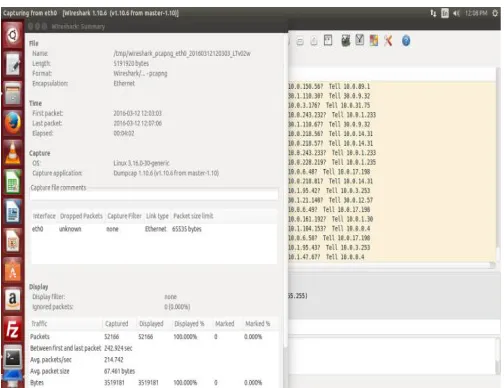Open LibreOffice Writer from the dock
Image resolution: width=504 pixels, height=388 pixels.
(x=13, y=211)
